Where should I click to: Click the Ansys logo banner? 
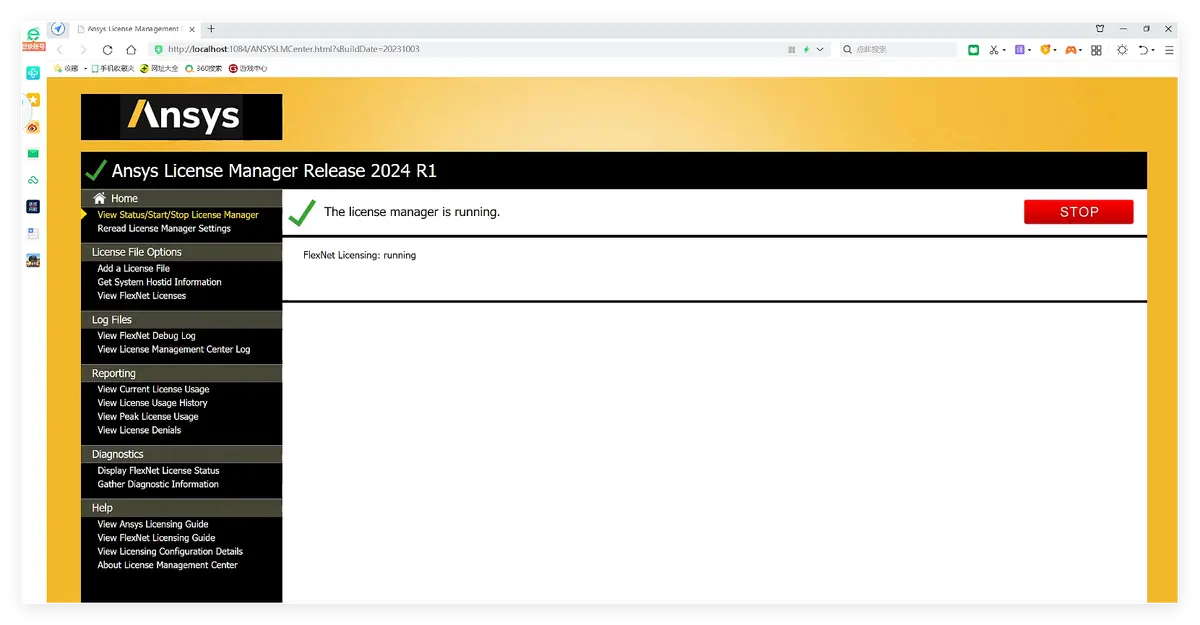[x=181, y=117]
